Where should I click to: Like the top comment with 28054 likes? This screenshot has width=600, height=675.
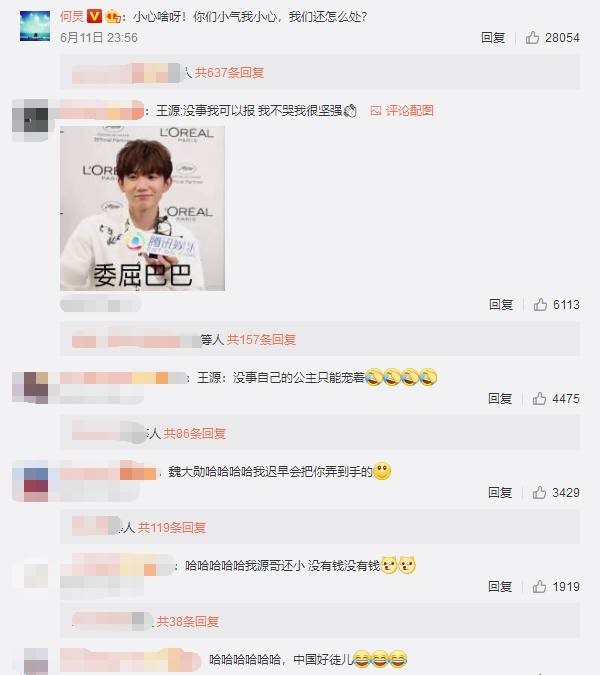pyautogui.click(x=532, y=37)
